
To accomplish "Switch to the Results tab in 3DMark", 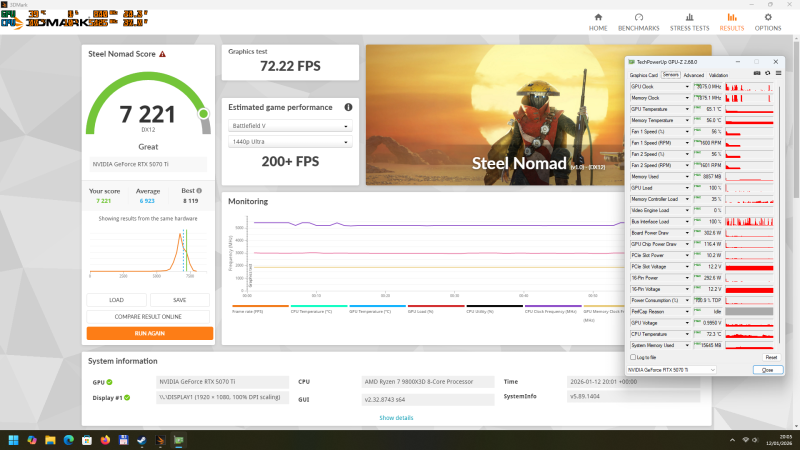I will pos(732,22).
